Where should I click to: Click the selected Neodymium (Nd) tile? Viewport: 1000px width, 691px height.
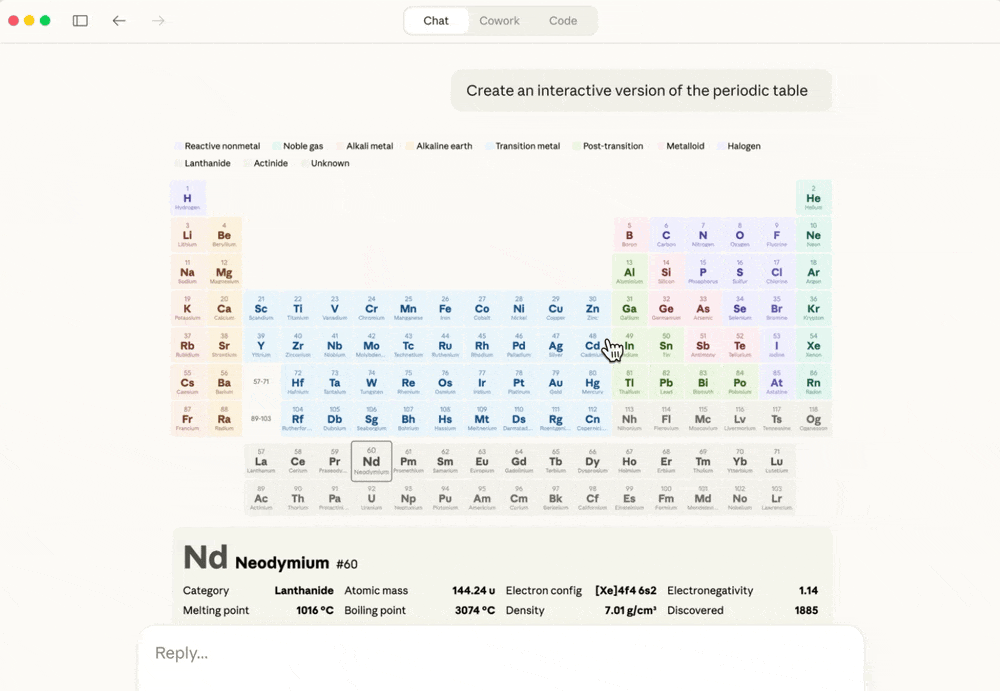pyautogui.click(x=371, y=461)
